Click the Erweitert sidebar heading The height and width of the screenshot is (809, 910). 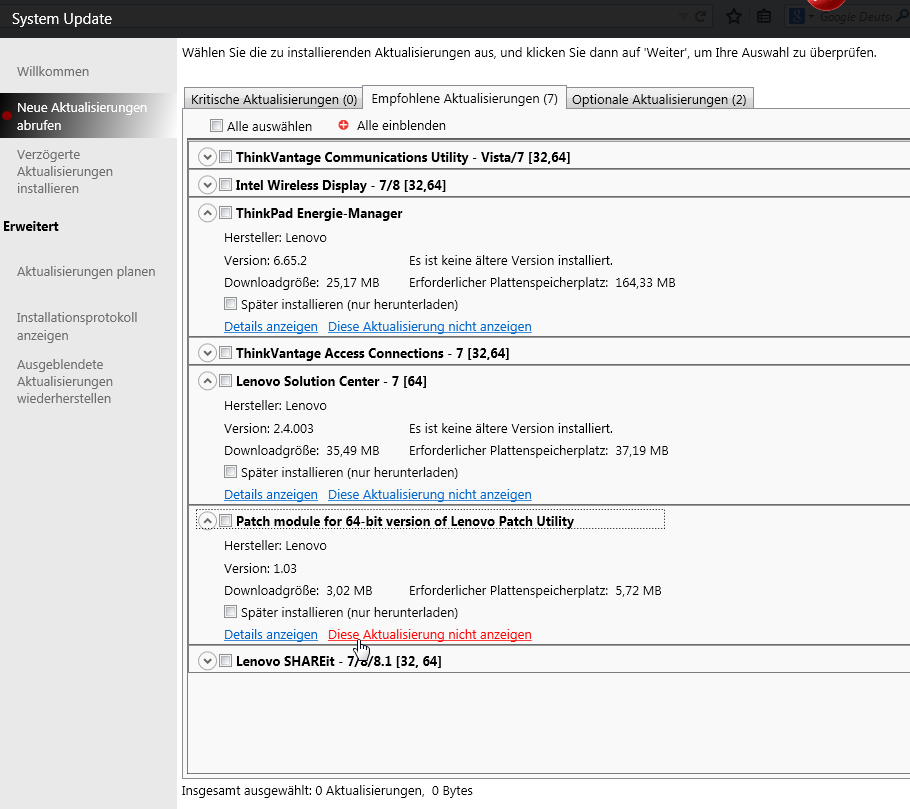point(31,226)
